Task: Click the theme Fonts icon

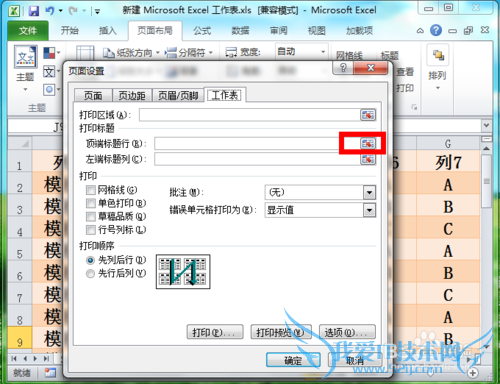Action: point(49,71)
